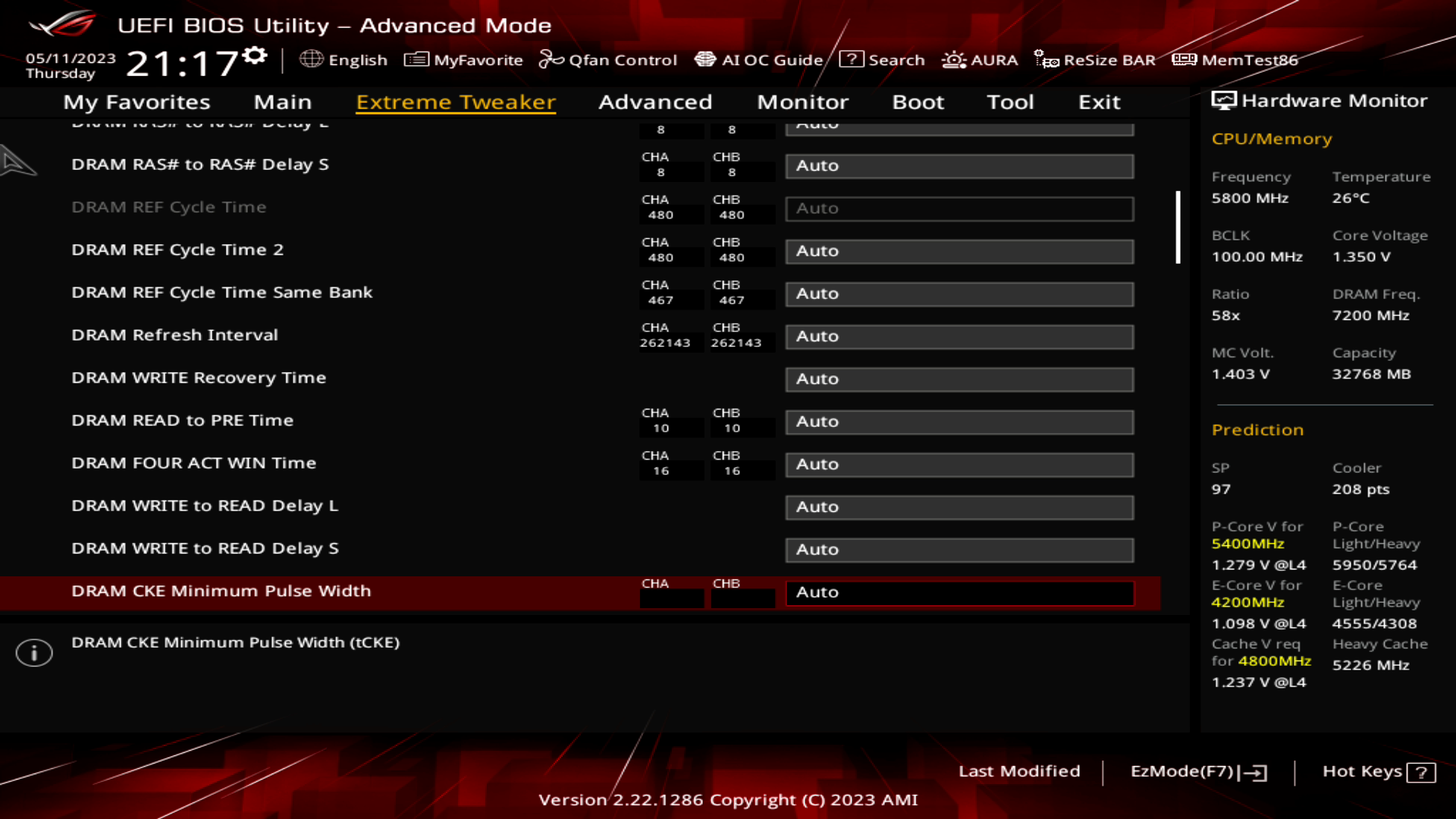Go to the Advanced tab
Screen dimensions: 1456x819
click(x=655, y=102)
